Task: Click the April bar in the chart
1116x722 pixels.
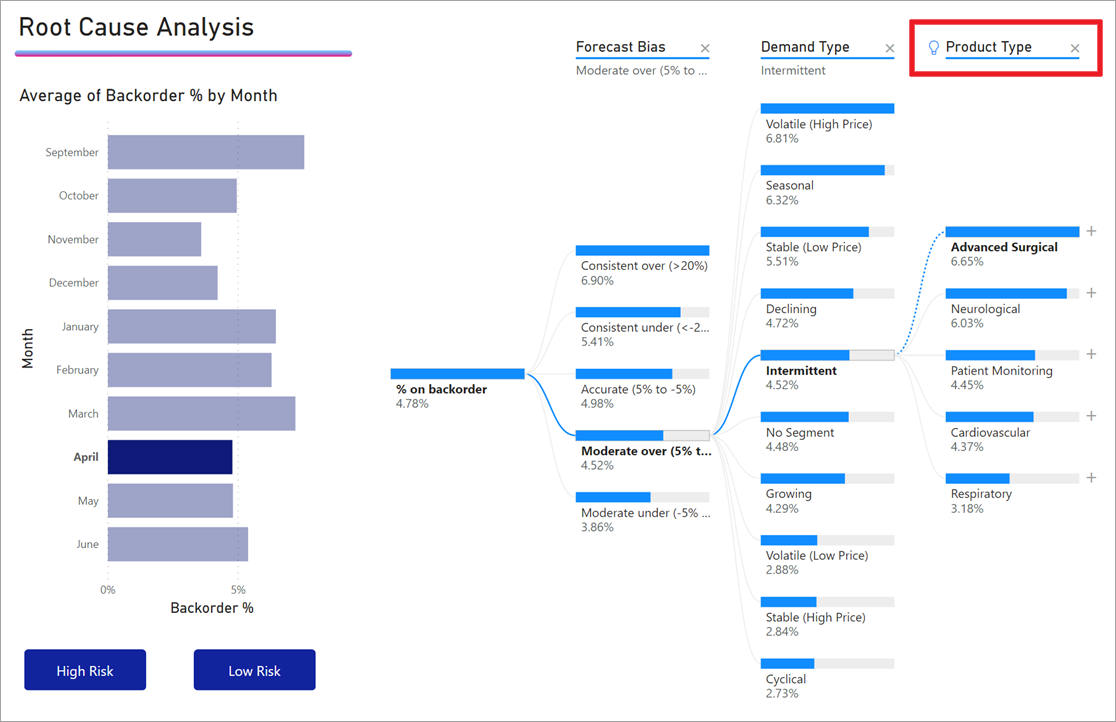Action: pyautogui.click(x=170, y=456)
